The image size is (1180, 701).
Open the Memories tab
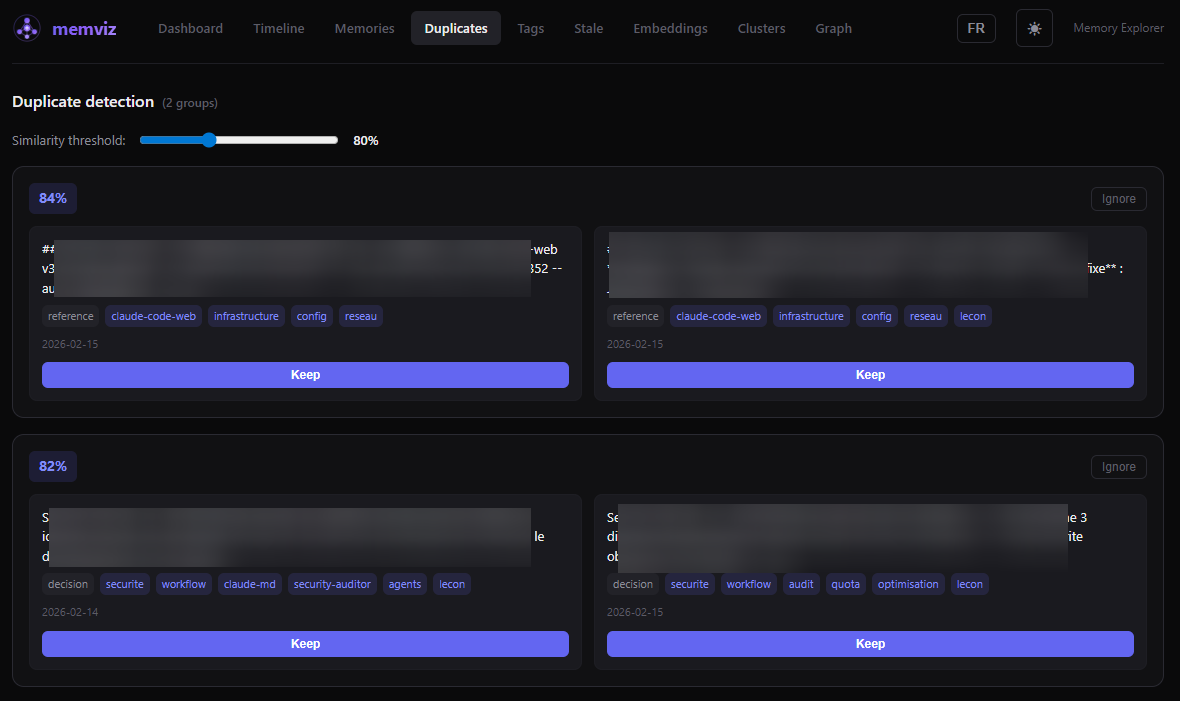(x=364, y=28)
